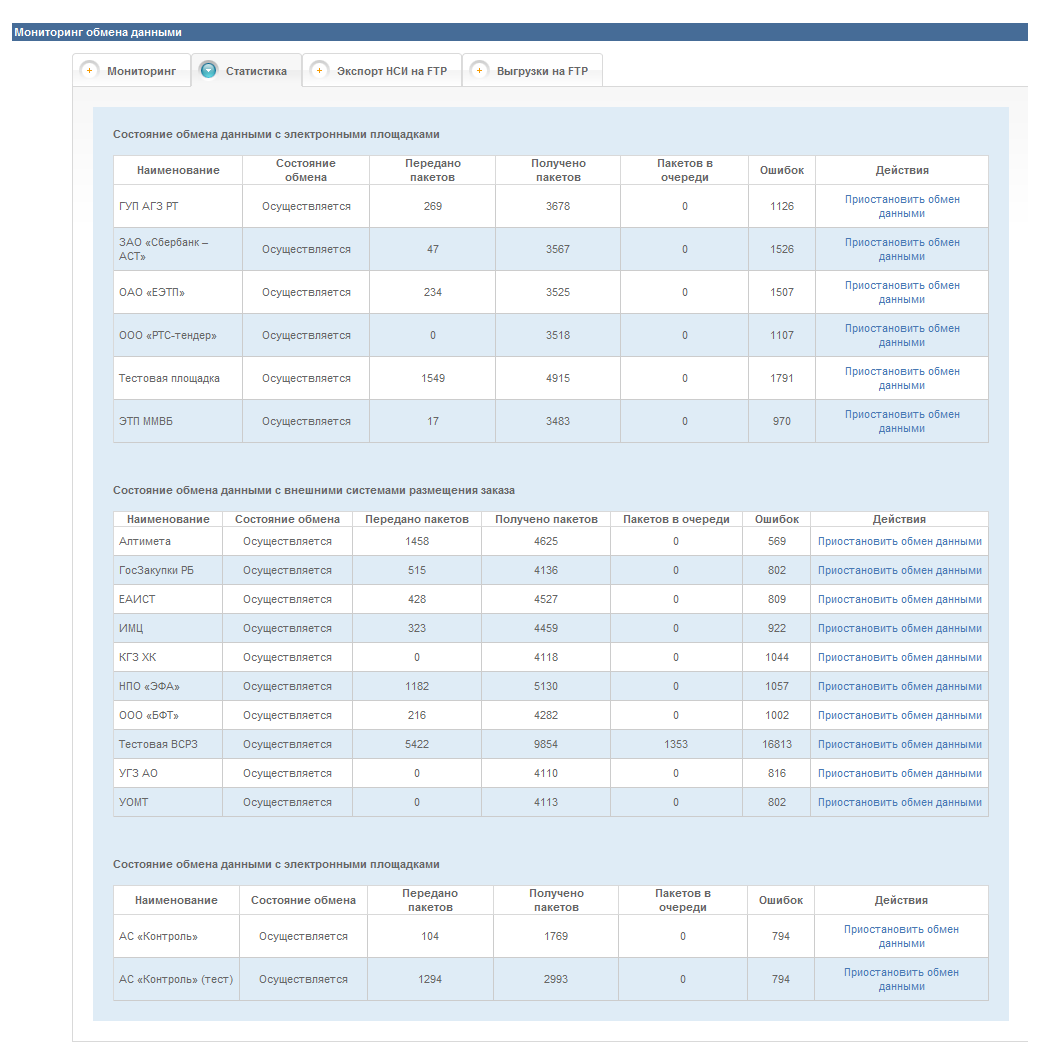Screen dimensions: 1055x1063
Task: Pause data exchange for ОАО «ЕЭТП»
Action: click(902, 292)
